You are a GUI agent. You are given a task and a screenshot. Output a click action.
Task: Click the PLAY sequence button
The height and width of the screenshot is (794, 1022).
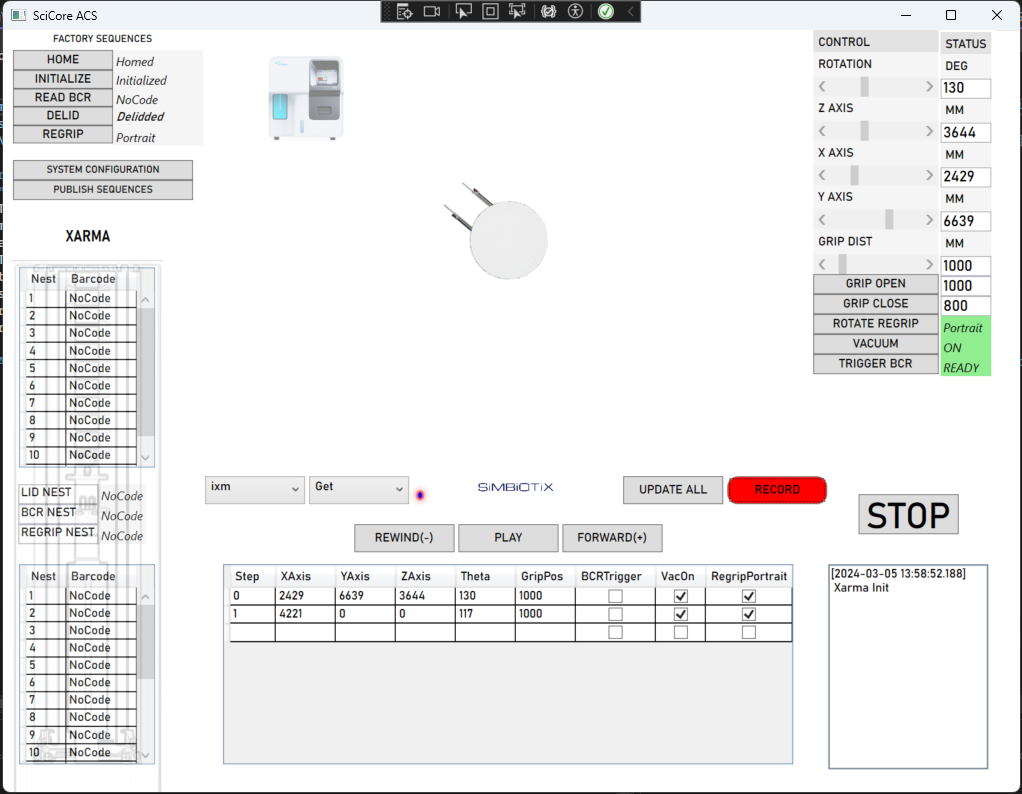(508, 538)
